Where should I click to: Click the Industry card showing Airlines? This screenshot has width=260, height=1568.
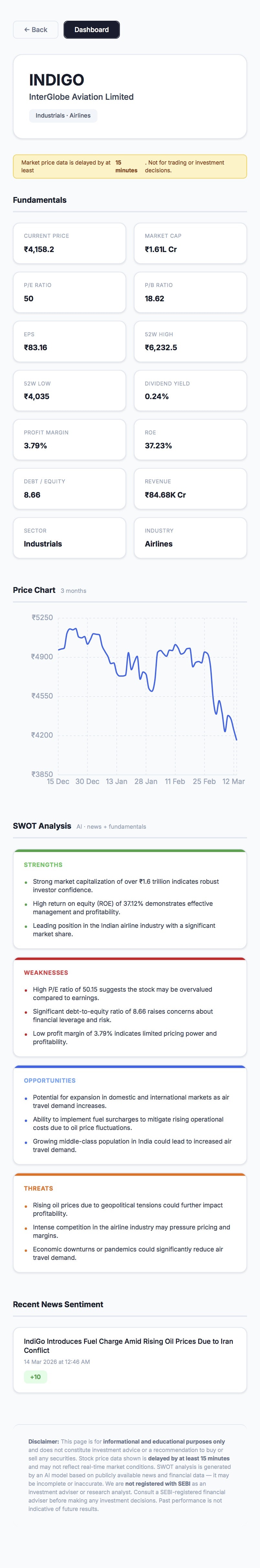(x=191, y=538)
